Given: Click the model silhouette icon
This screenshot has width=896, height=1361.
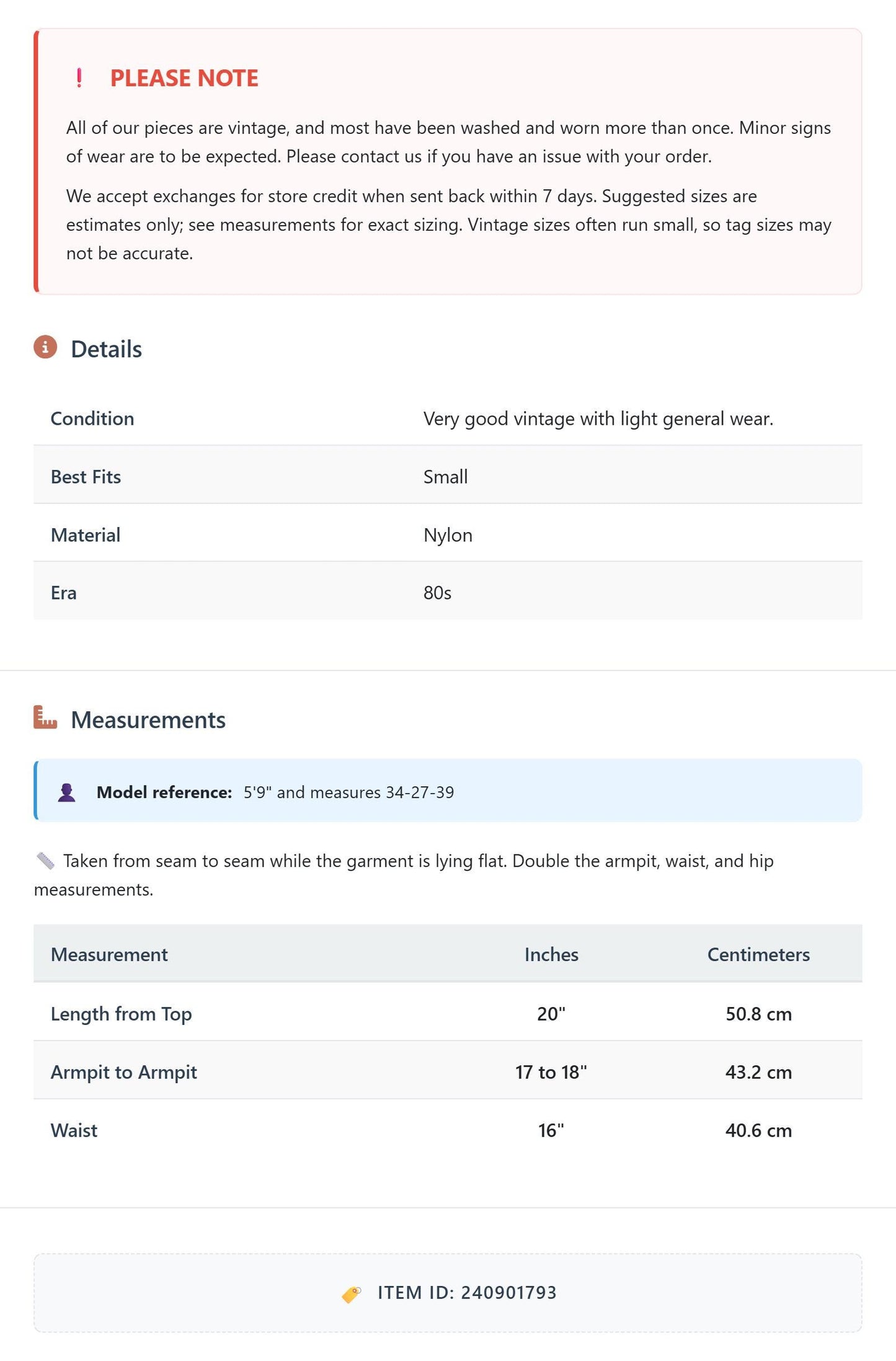Looking at the screenshot, I should (66, 792).
